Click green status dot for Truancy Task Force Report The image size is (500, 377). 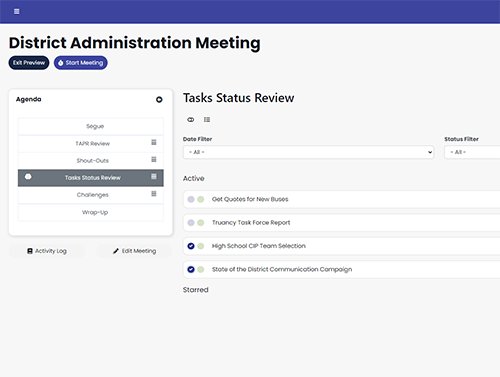(x=201, y=223)
